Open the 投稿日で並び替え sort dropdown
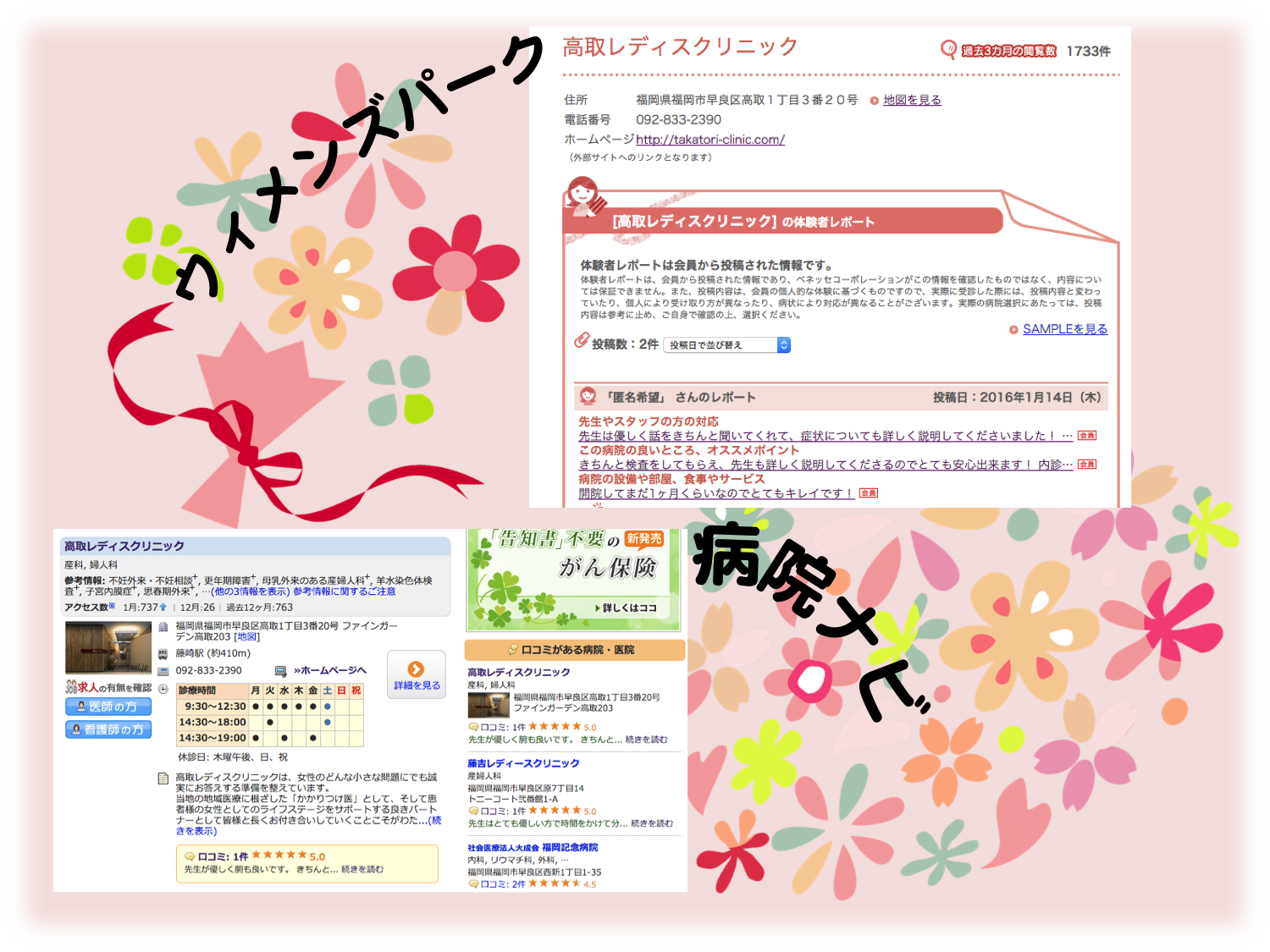The height and width of the screenshot is (952, 1270). 726,345
